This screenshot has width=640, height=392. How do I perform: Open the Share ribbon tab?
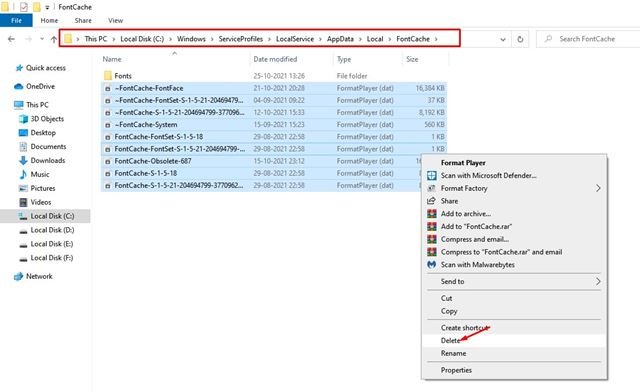(83, 20)
